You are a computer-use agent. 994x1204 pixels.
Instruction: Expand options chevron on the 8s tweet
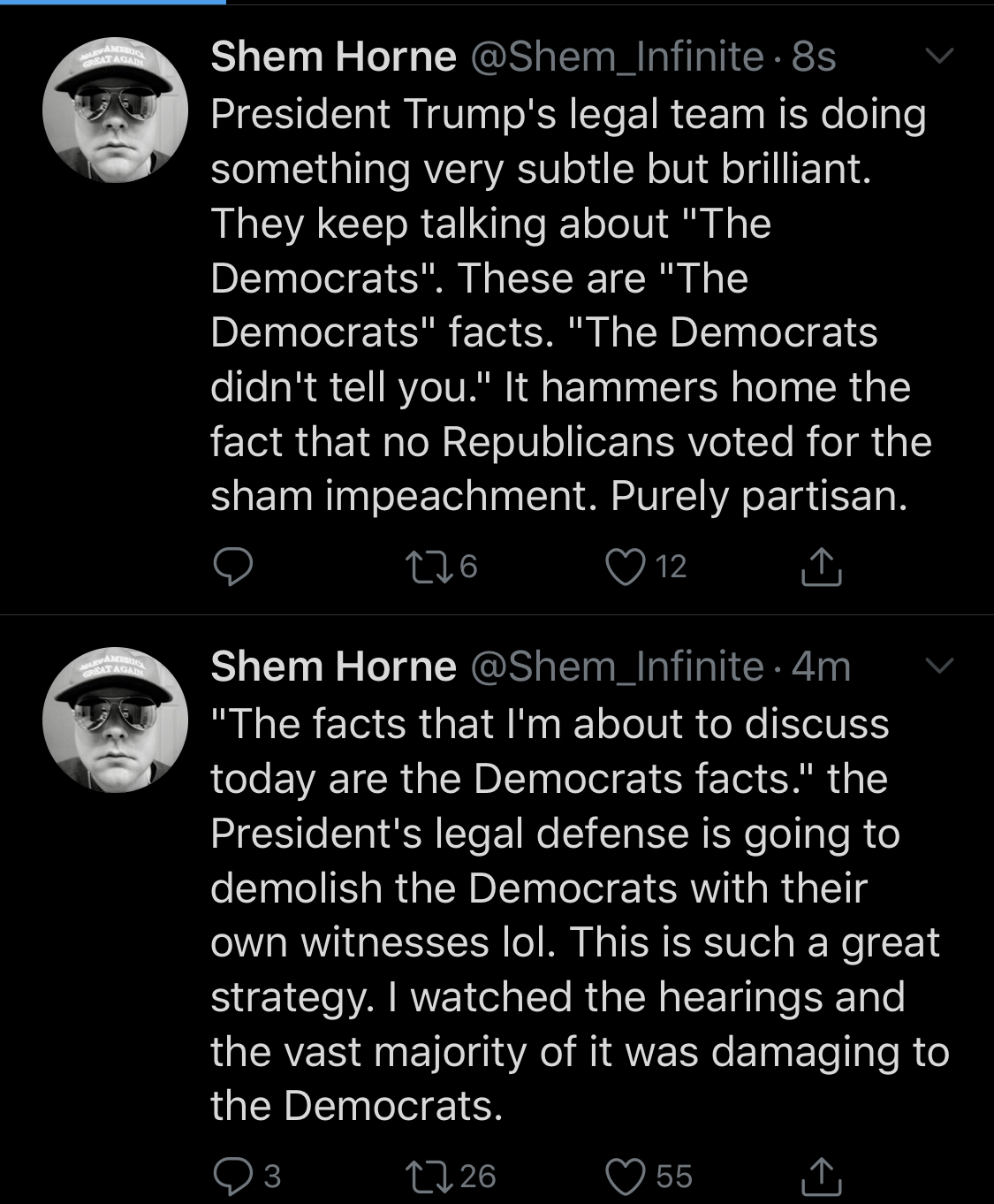click(938, 57)
